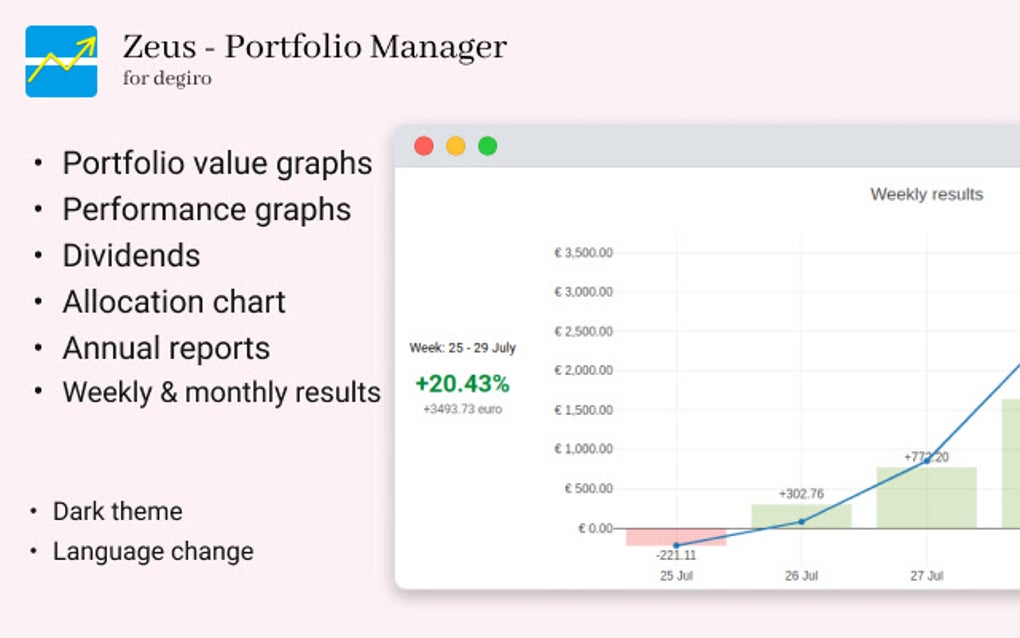
Task: Click the +20.43% weekly gain figure
Action: (462, 383)
